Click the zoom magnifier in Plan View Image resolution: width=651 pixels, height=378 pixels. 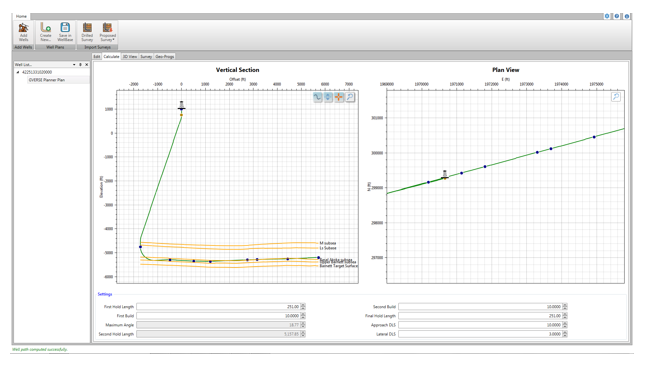[616, 97]
